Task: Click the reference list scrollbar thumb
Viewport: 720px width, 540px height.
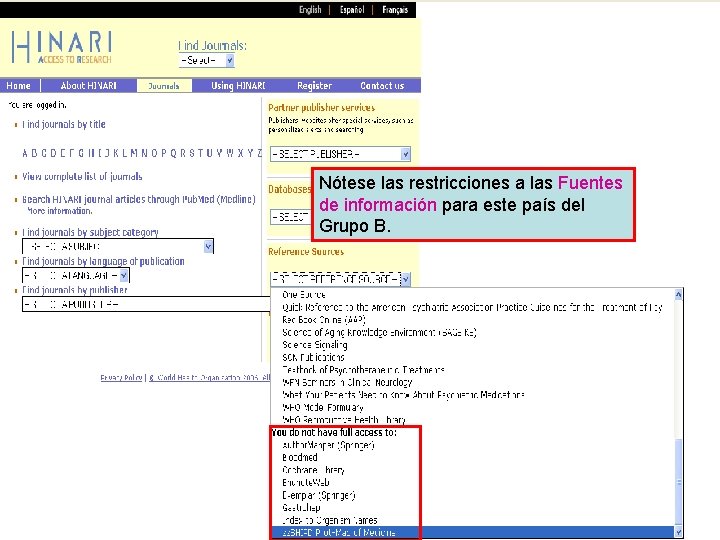Action: pyautogui.click(x=678, y=482)
